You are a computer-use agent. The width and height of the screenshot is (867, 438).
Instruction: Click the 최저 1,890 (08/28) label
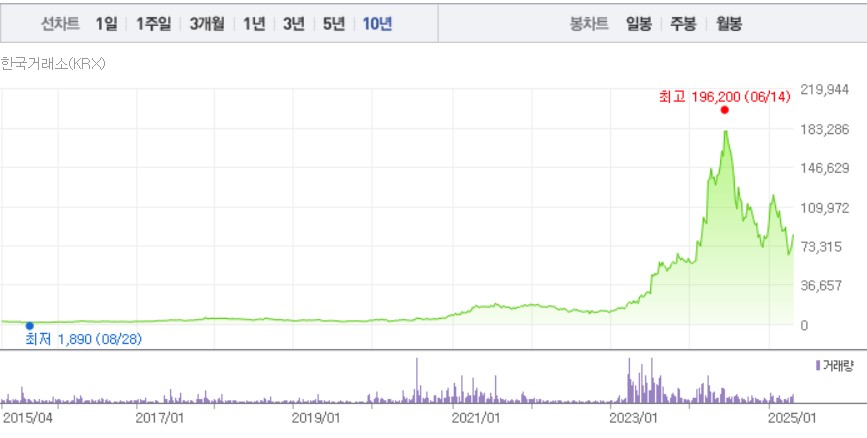tap(83, 339)
